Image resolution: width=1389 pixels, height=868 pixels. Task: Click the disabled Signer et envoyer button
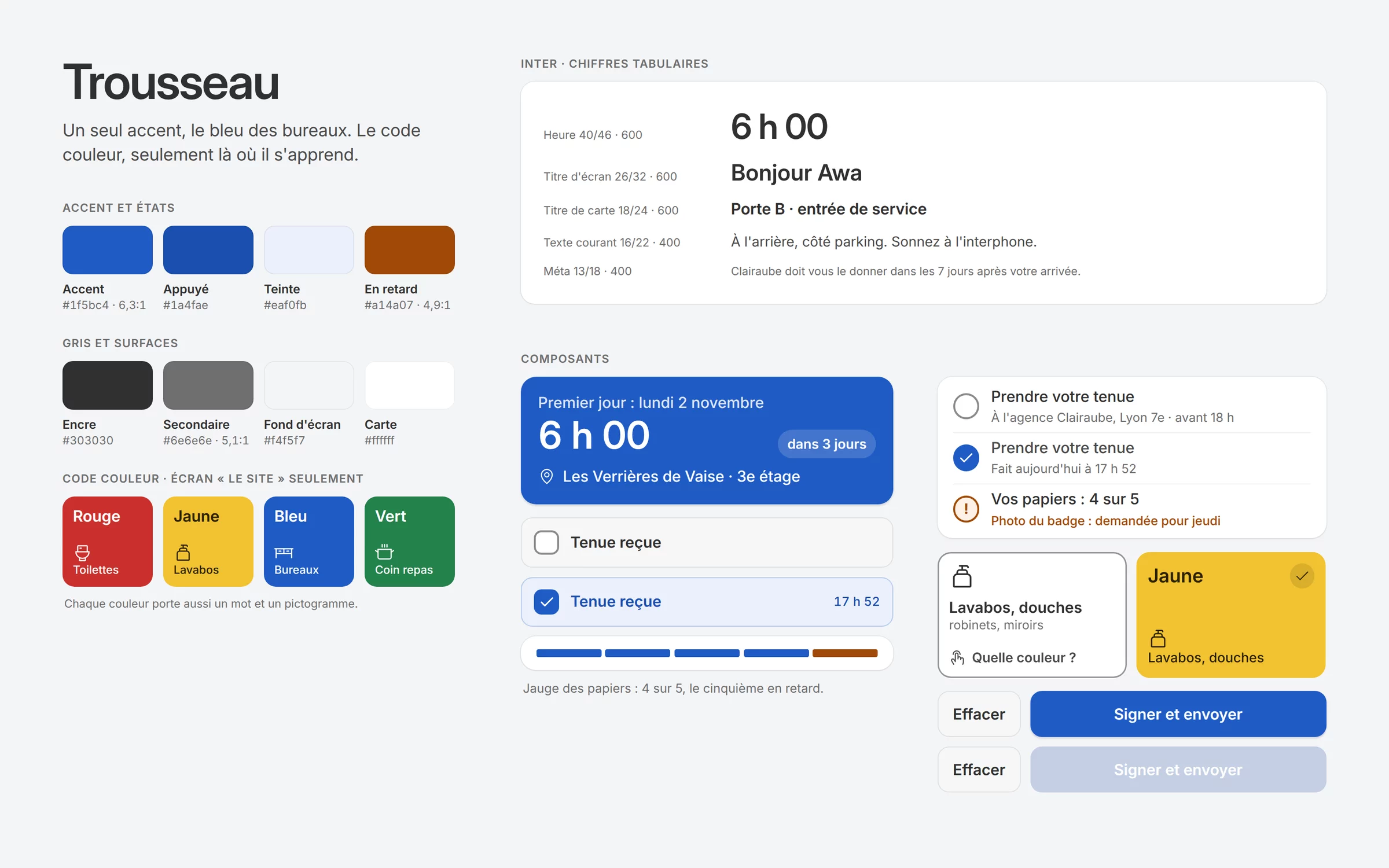pyautogui.click(x=1178, y=770)
